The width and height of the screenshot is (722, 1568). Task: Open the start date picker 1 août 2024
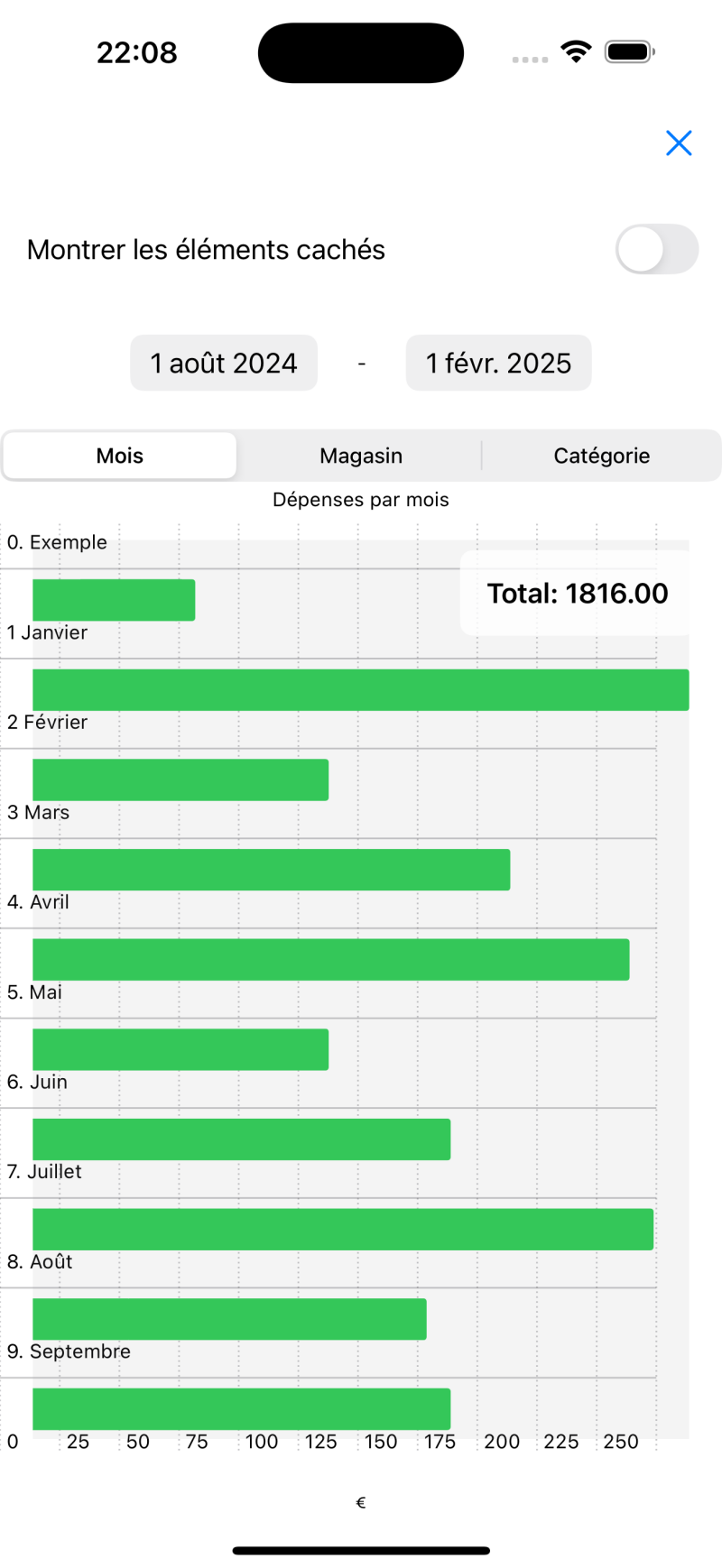[x=224, y=363]
